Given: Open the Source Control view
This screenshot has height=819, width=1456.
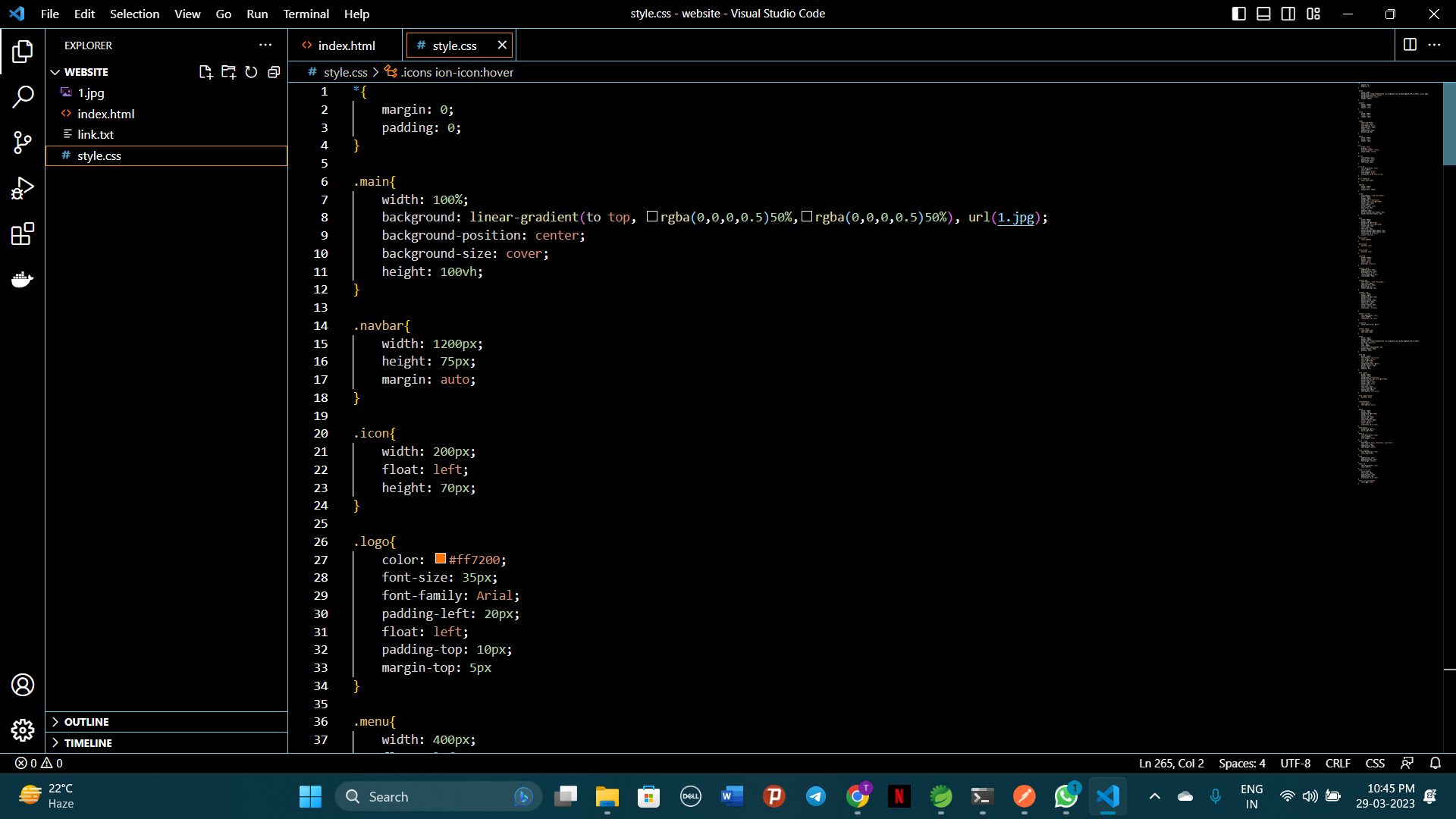Looking at the screenshot, I should coord(23,143).
